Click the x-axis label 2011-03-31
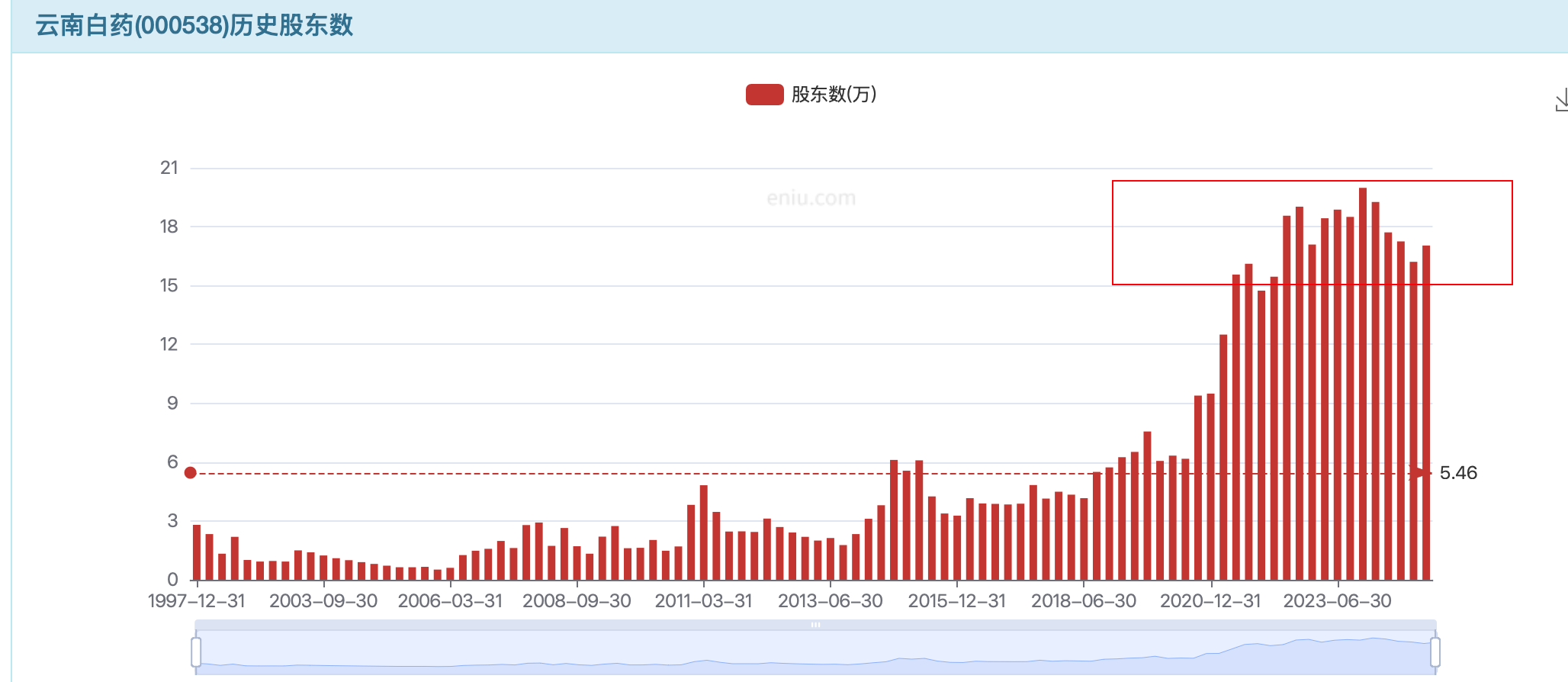The image size is (1568, 682). pos(703,601)
